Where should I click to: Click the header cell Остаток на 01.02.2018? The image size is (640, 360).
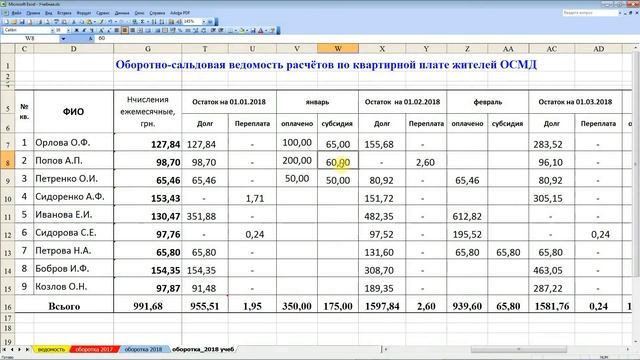(402, 102)
